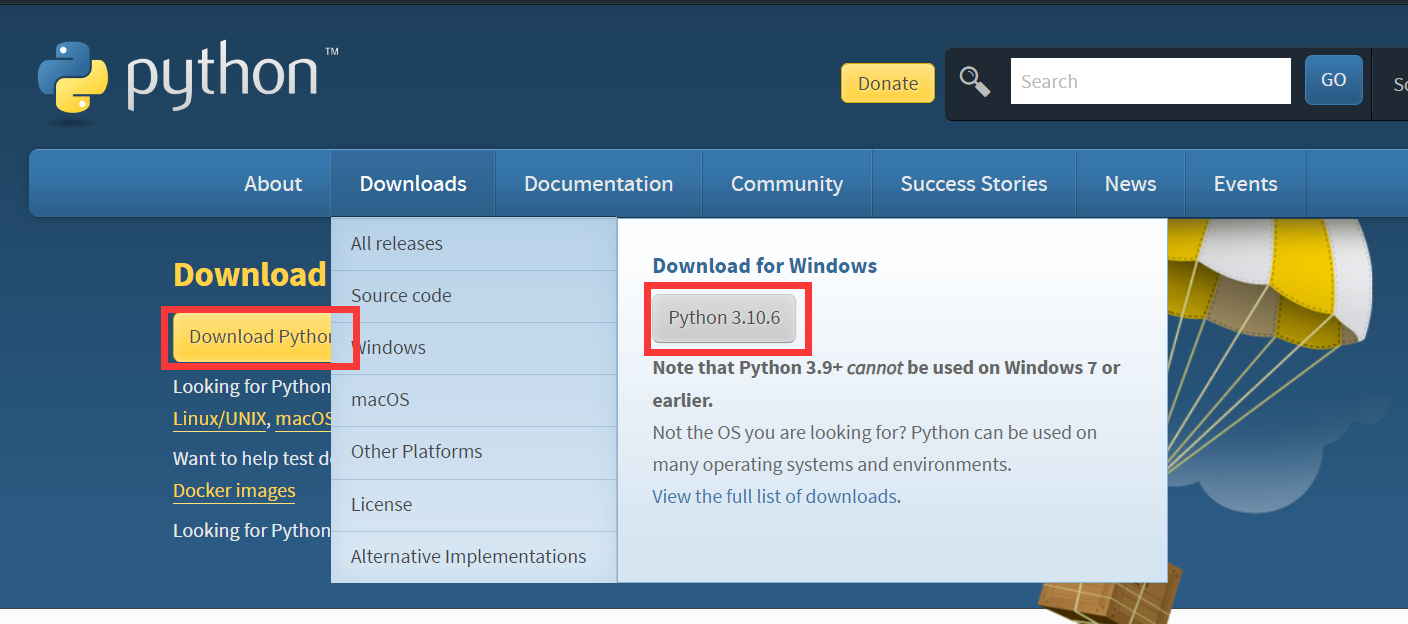The image size is (1408, 624).
Task: Open the About nav menu
Action: 273,184
